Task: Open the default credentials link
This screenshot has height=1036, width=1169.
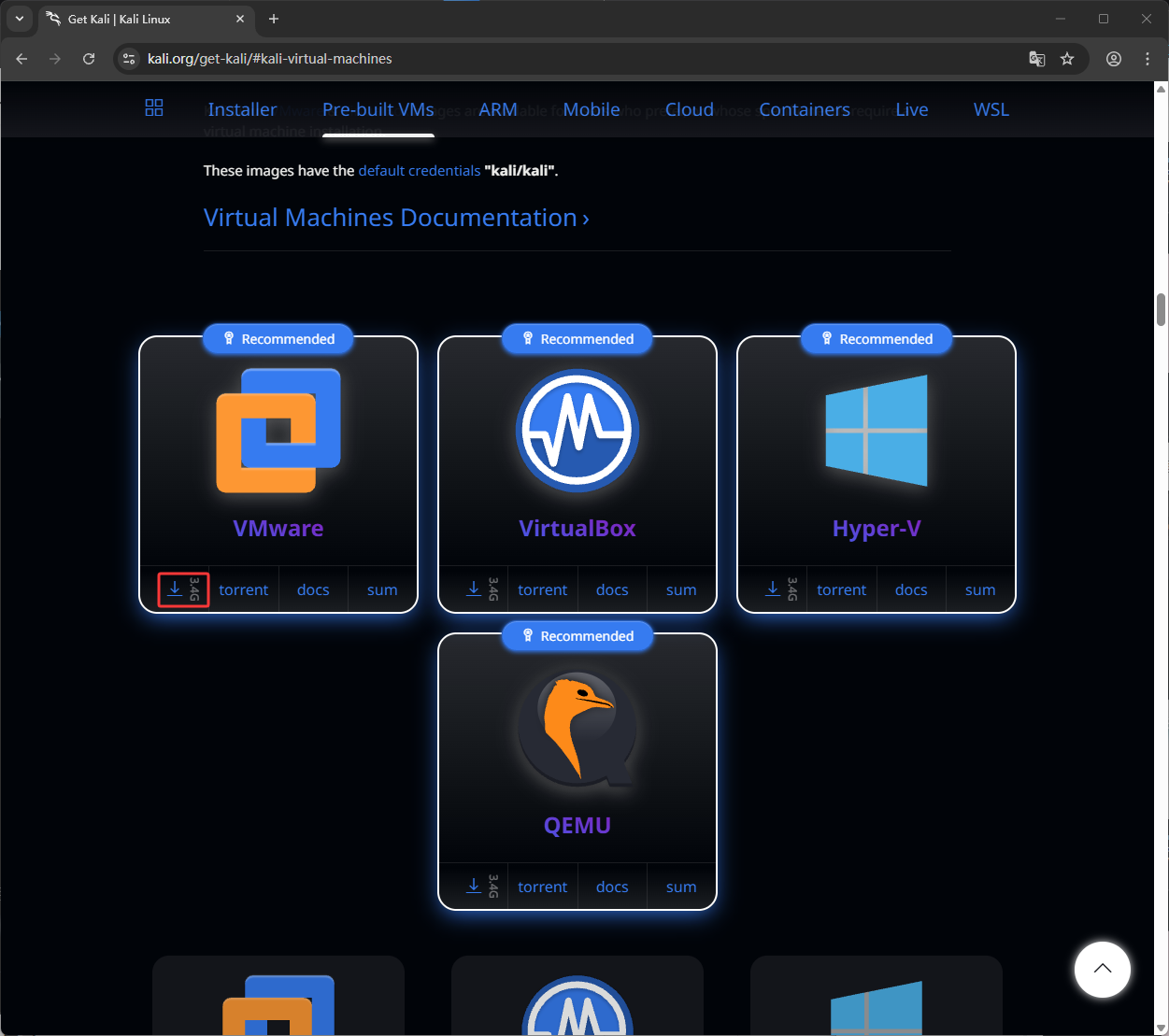Action: point(420,171)
